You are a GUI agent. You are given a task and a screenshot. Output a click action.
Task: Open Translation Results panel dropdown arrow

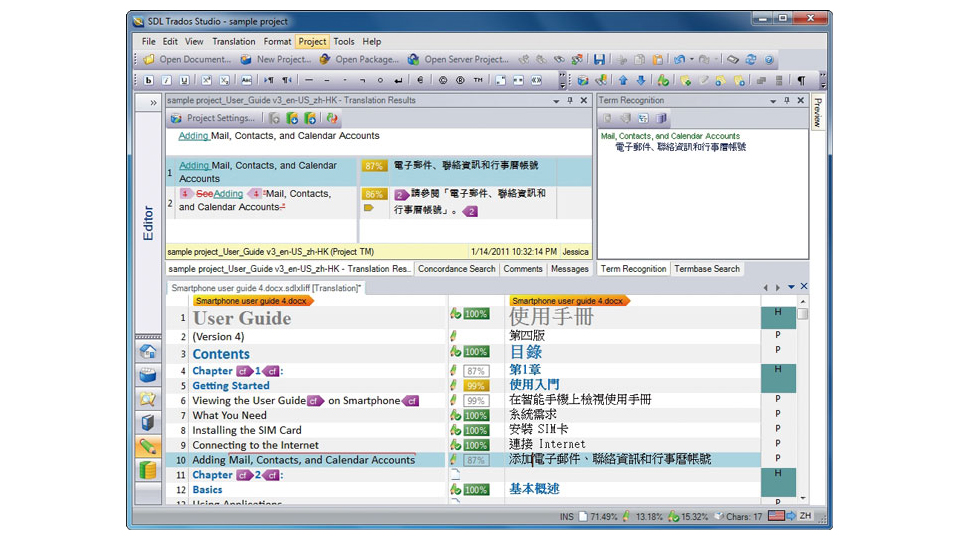point(556,101)
